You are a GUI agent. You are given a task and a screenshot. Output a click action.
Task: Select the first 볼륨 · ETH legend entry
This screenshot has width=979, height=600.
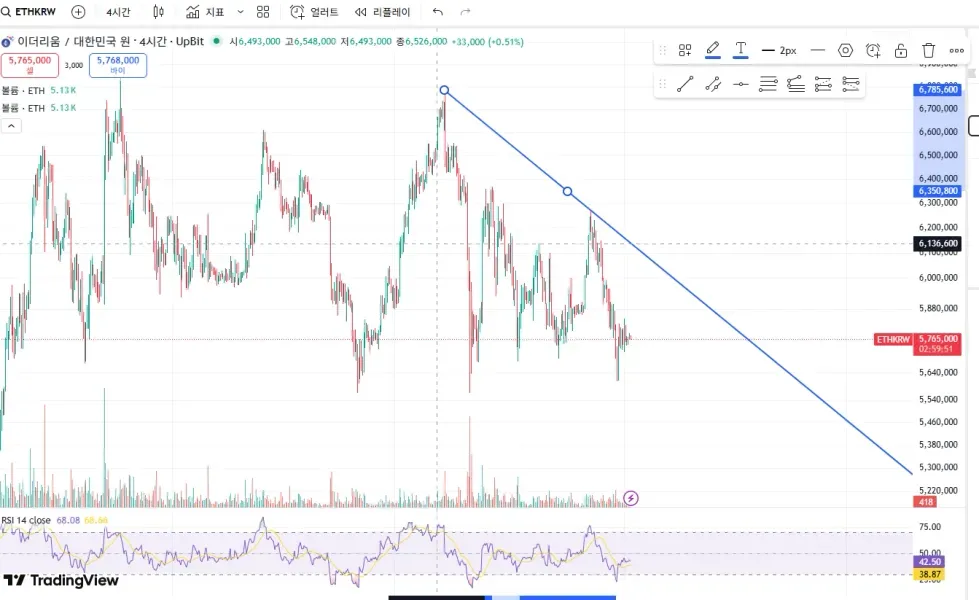point(24,91)
